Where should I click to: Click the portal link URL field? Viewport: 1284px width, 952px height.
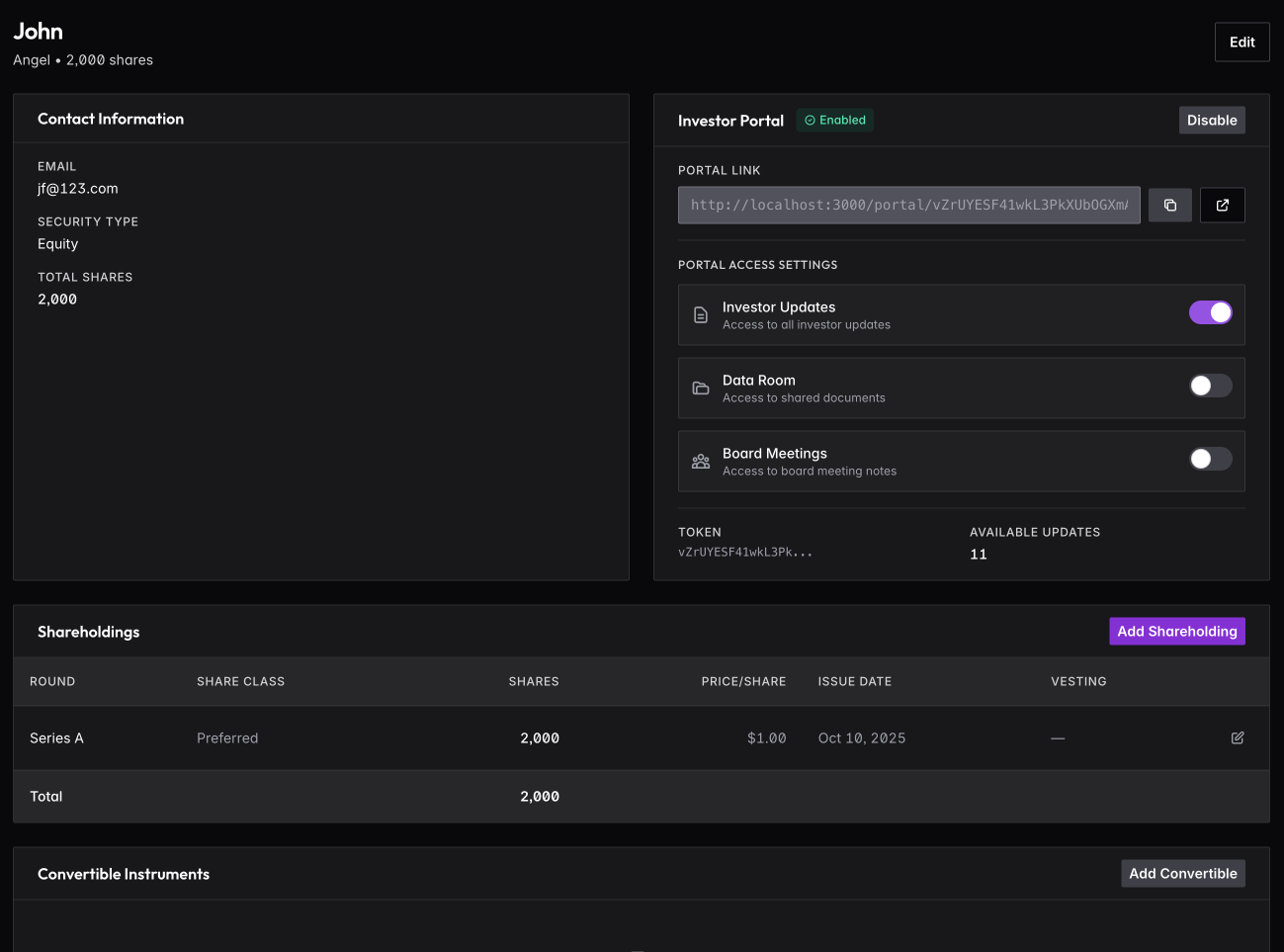pyautogui.click(x=908, y=206)
